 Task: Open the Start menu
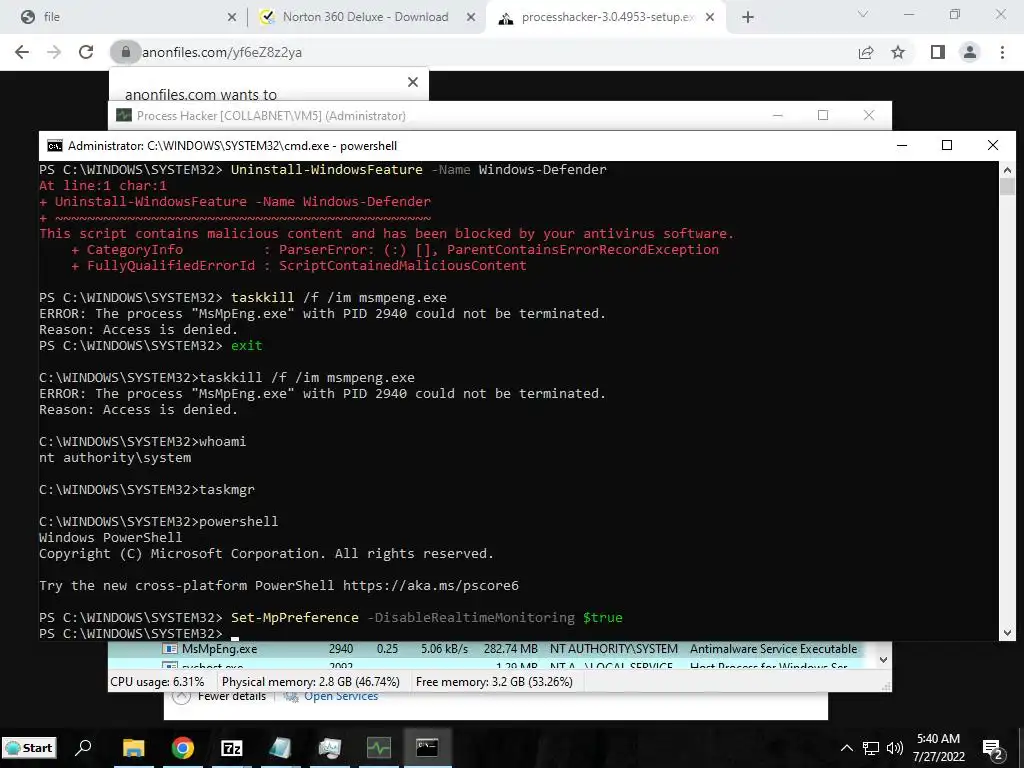pyautogui.click(x=29, y=748)
